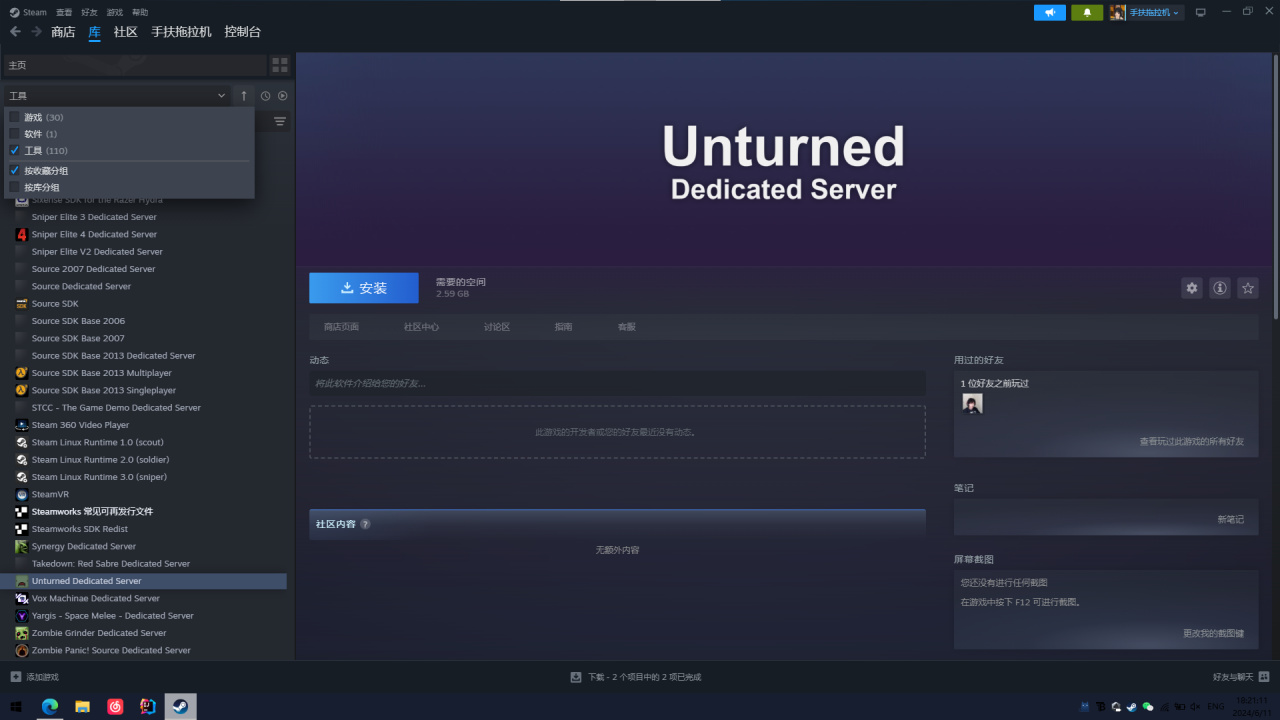Viewport: 1280px width, 720px height.
Task: Click 添加游戏 in the bottom bar
Action: click(x=35, y=677)
